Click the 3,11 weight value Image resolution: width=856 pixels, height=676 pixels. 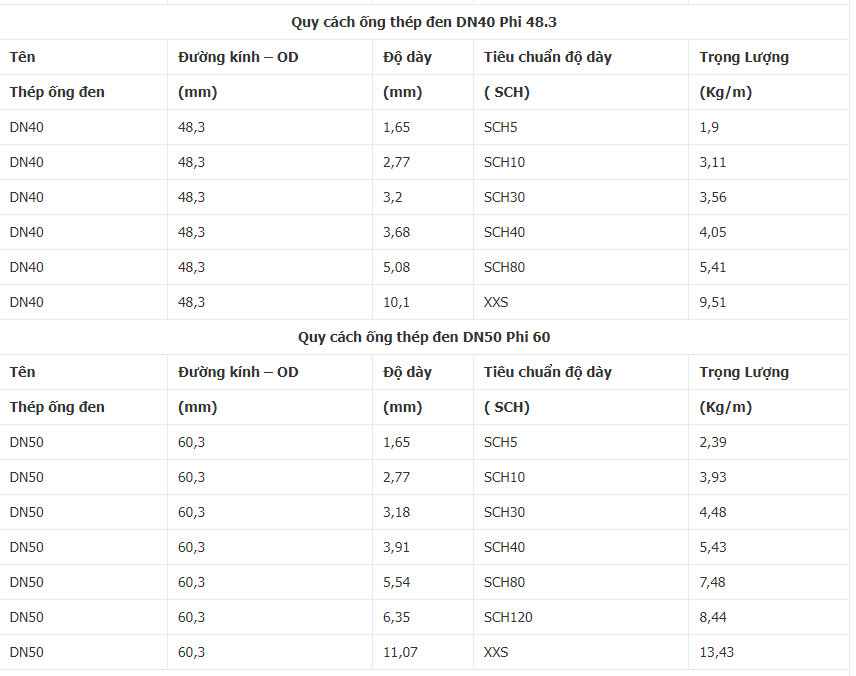(712, 162)
